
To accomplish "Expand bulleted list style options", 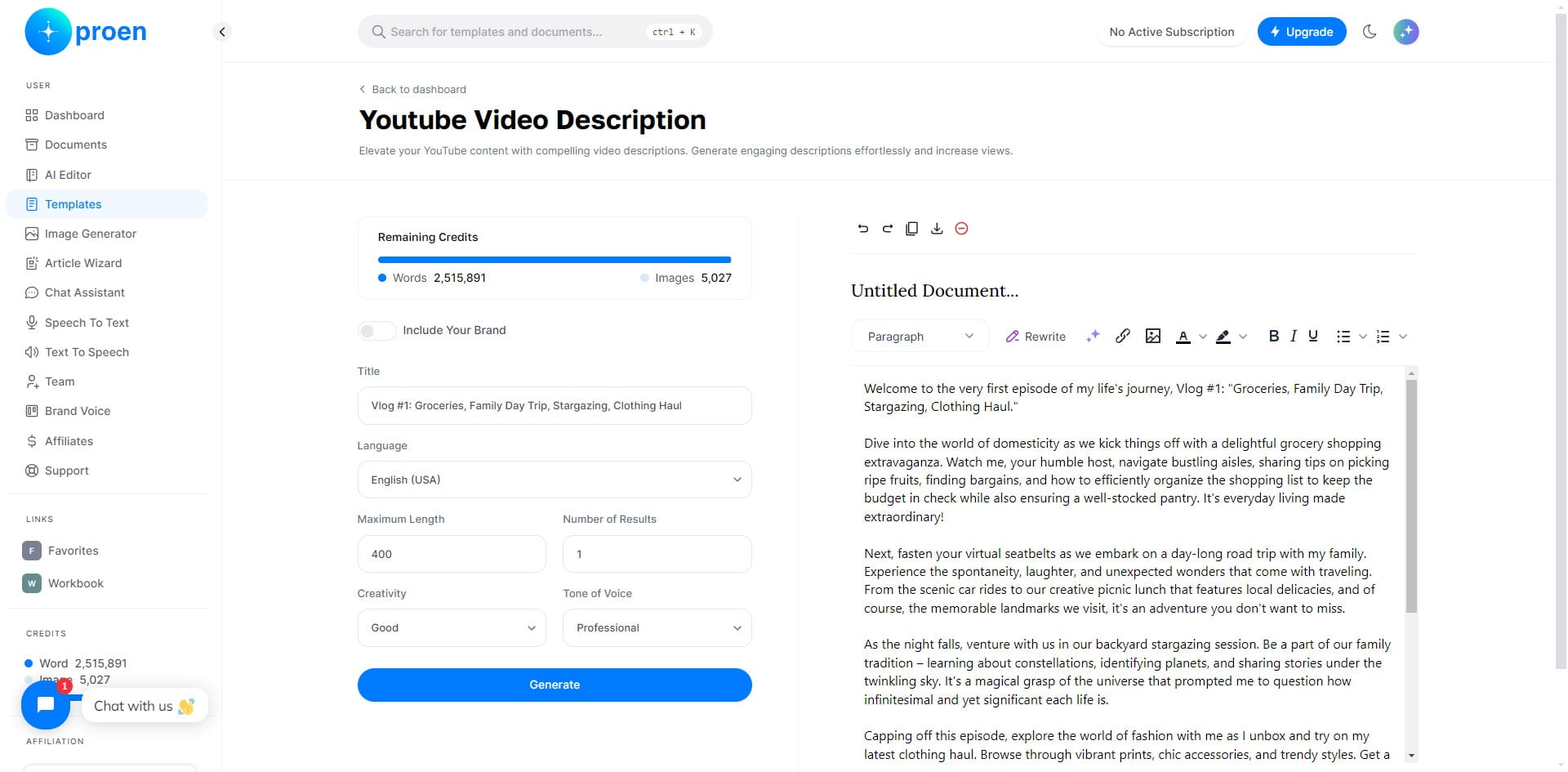I will coord(1362,337).
